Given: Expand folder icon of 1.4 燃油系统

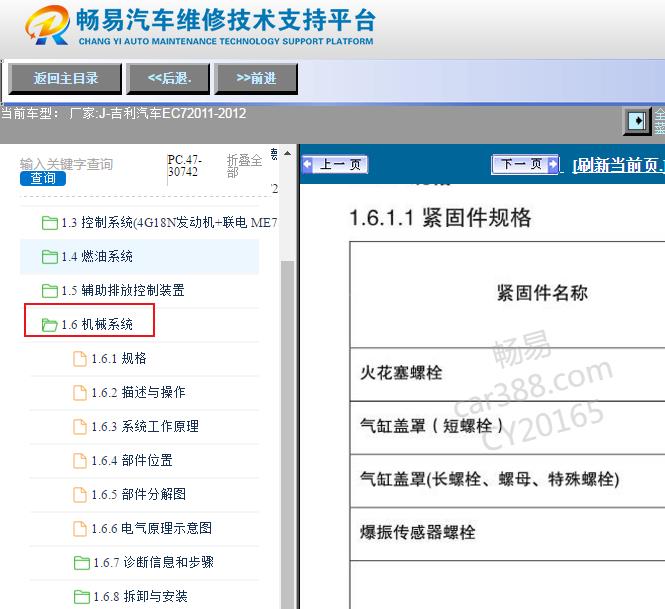Looking at the screenshot, I should [50, 257].
